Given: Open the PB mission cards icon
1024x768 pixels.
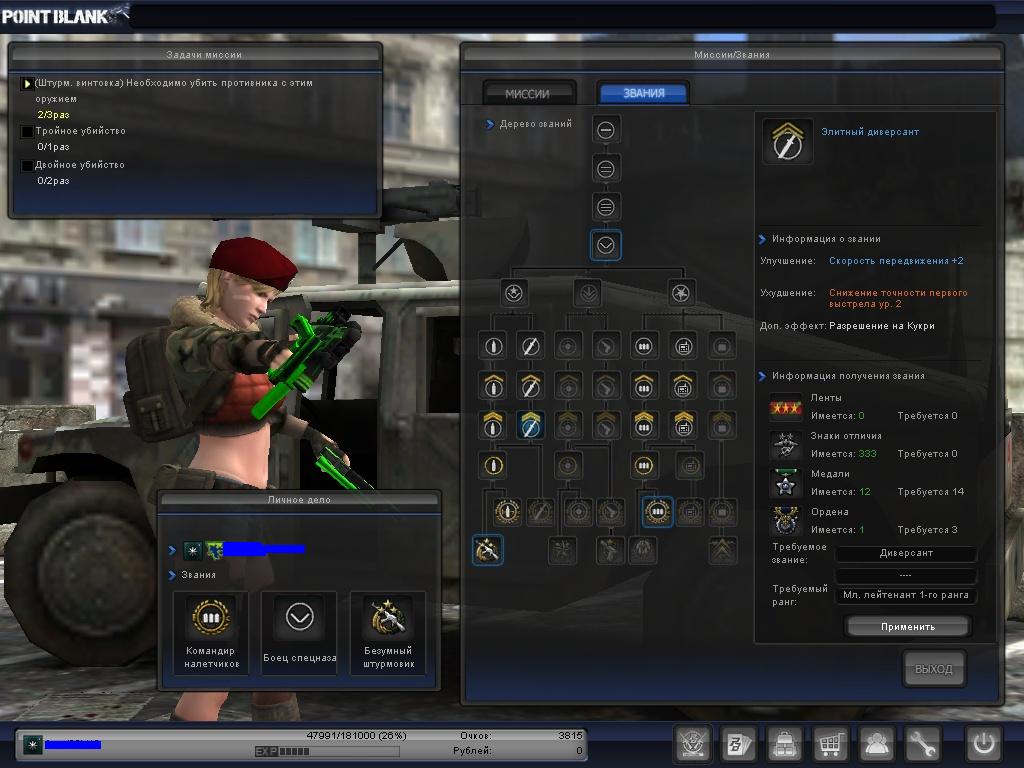Looking at the screenshot, I should 738,744.
